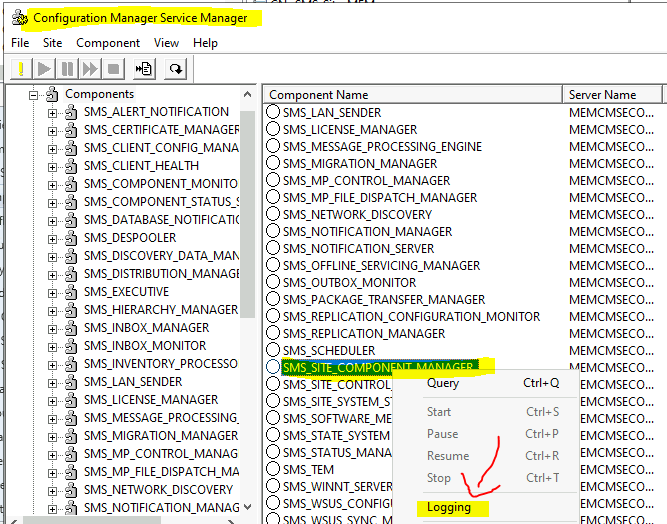Select SMS_NOTIFICATION_SERVER in the component list
The width and height of the screenshot is (667, 524).
coord(358,248)
